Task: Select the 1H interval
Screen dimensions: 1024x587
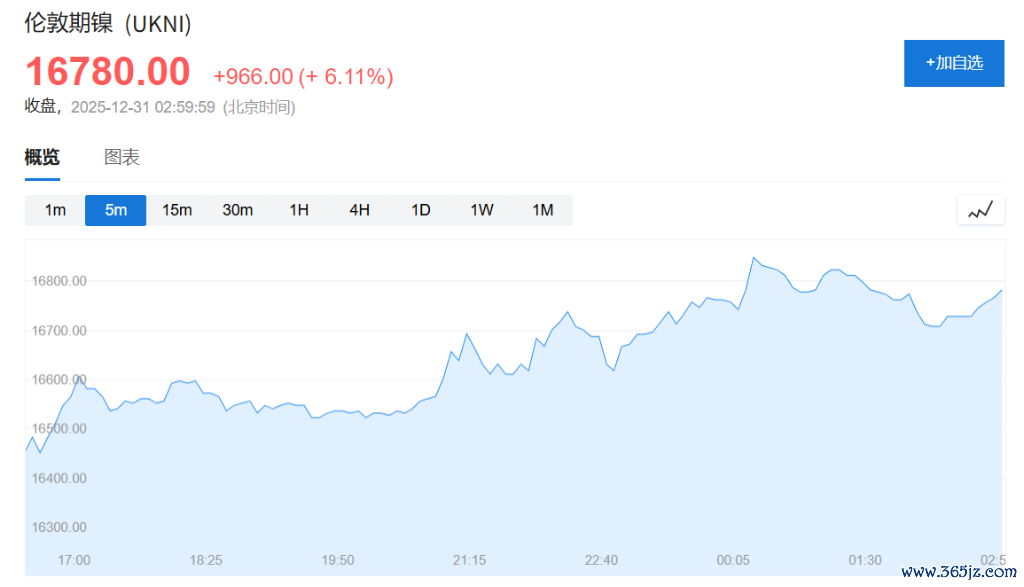Action: (x=299, y=210)
